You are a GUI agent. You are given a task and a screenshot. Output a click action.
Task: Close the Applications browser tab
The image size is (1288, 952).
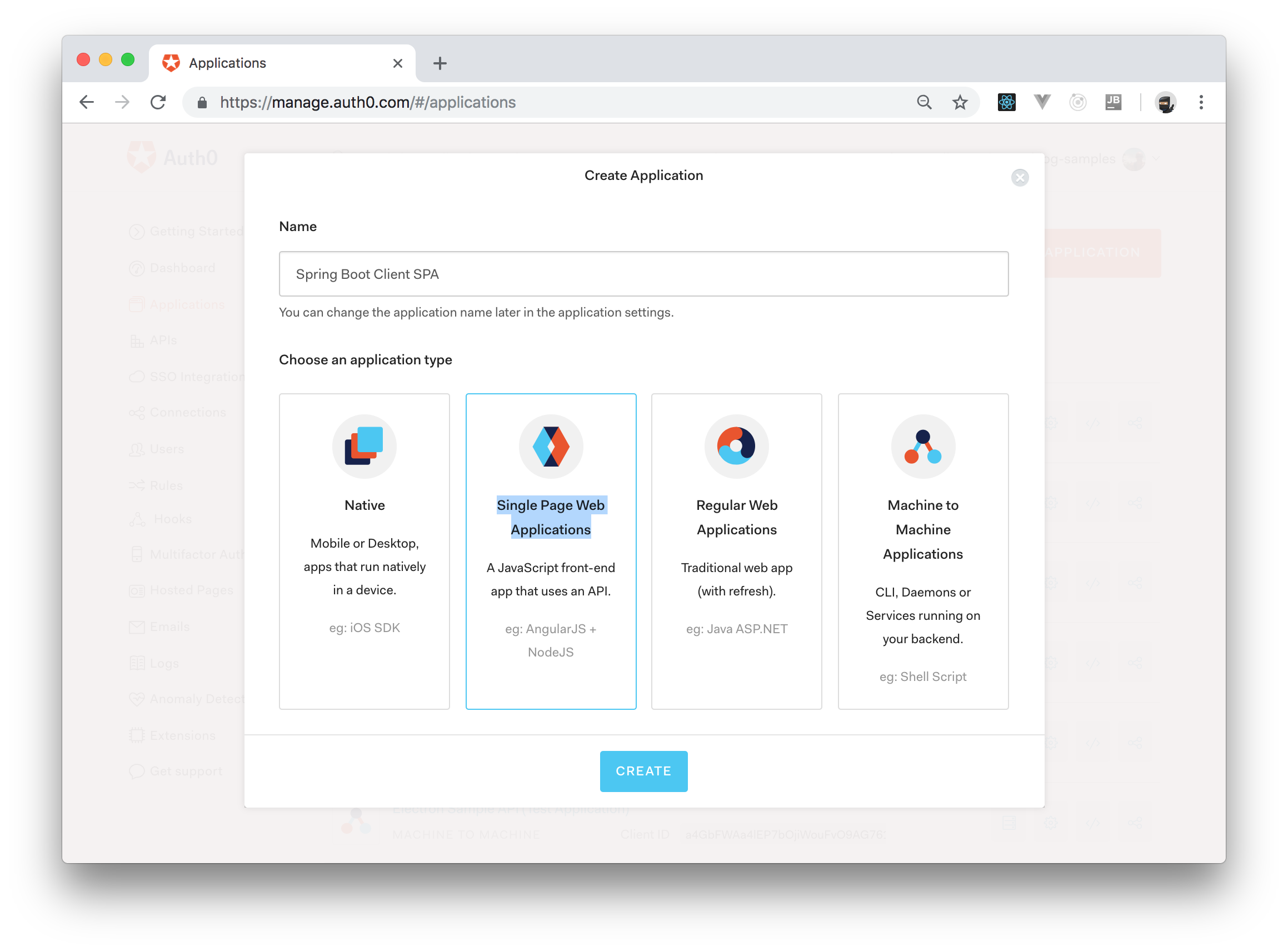[397, 63]
